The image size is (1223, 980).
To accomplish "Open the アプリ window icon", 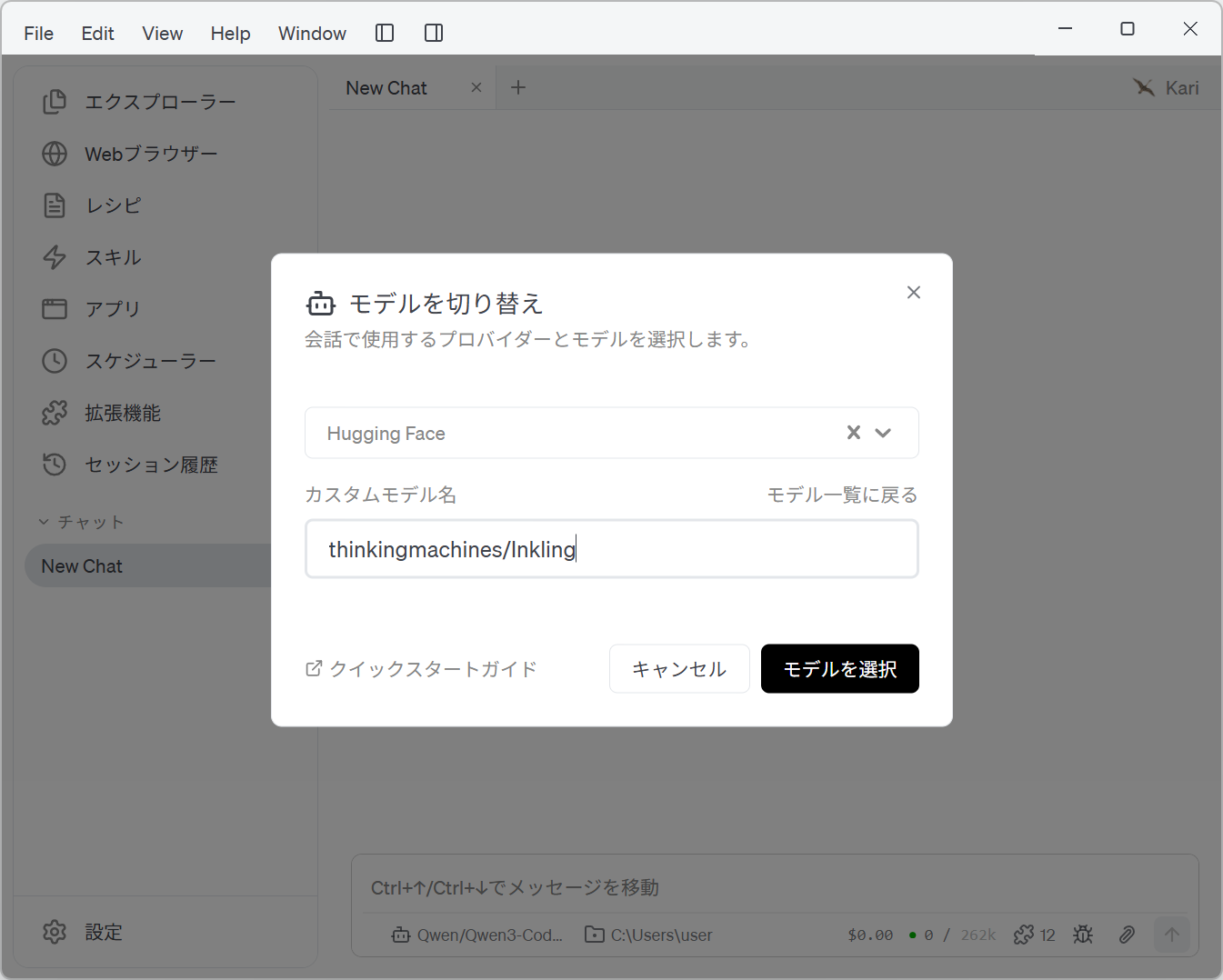I will click(55, 309).
